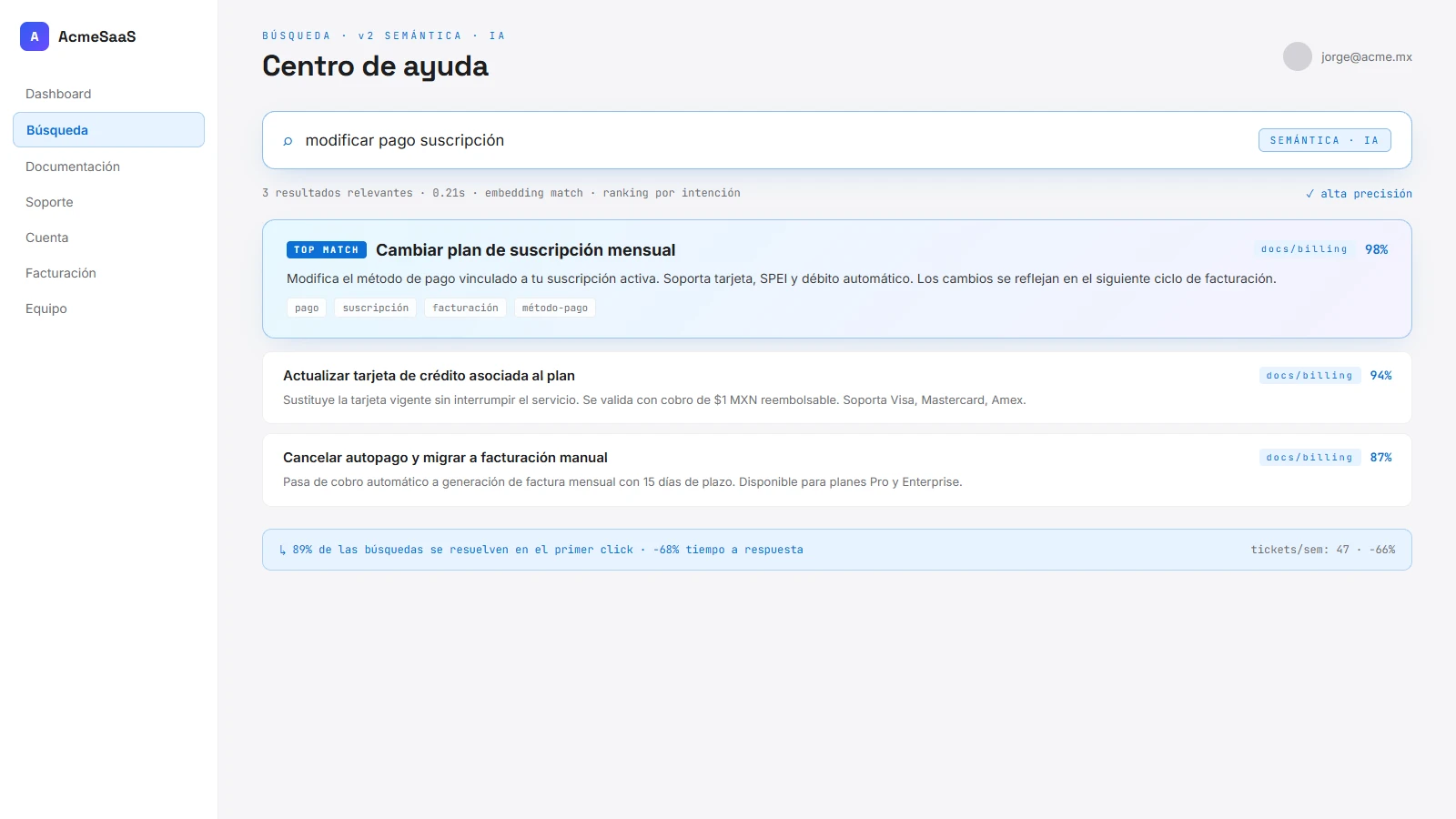Click docs/billing label on the 94% result
This screenshot has width=1456, height=819.
[x=1309, y=376]
